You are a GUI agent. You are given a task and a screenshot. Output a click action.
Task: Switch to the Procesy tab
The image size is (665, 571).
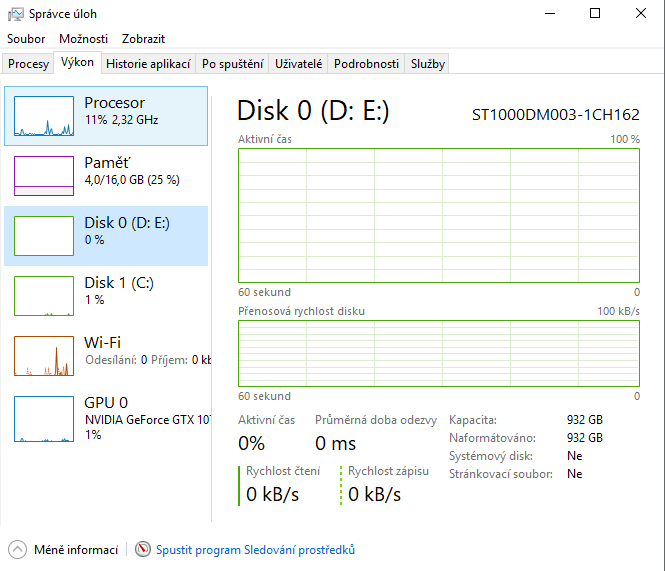[28, 64]
